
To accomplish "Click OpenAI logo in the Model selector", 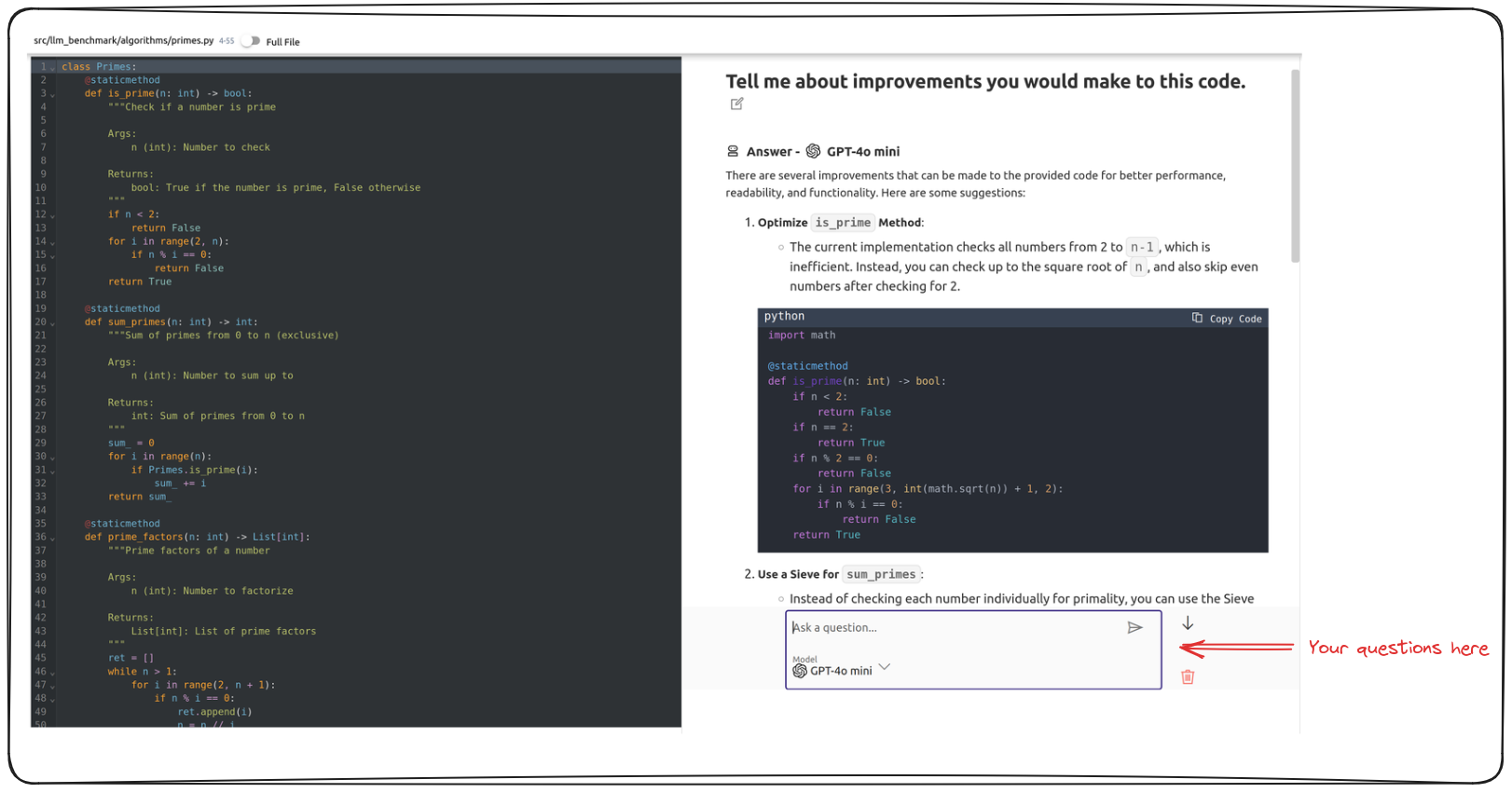I will coord(799,671).
